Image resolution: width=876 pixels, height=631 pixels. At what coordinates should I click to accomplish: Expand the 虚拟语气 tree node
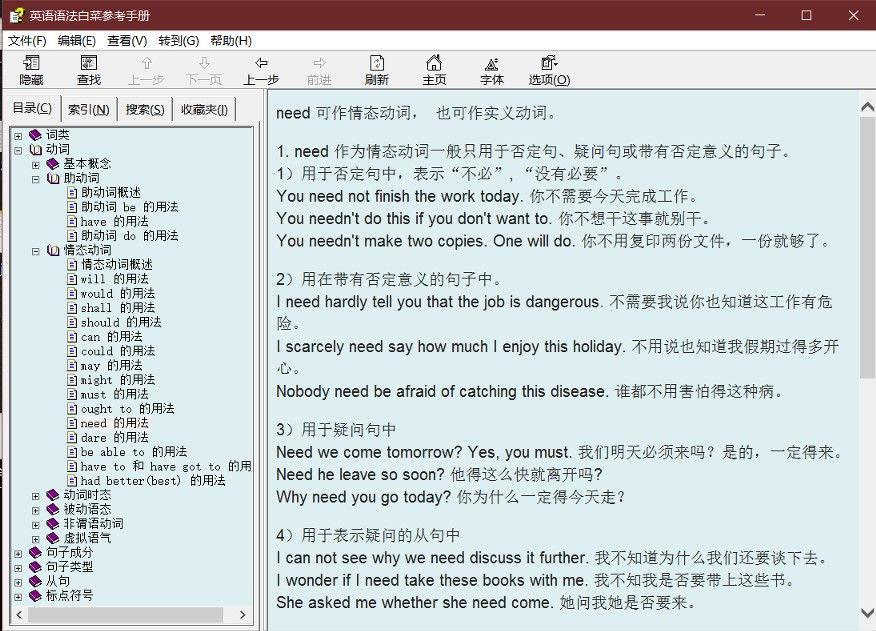(x=36, y=538)
